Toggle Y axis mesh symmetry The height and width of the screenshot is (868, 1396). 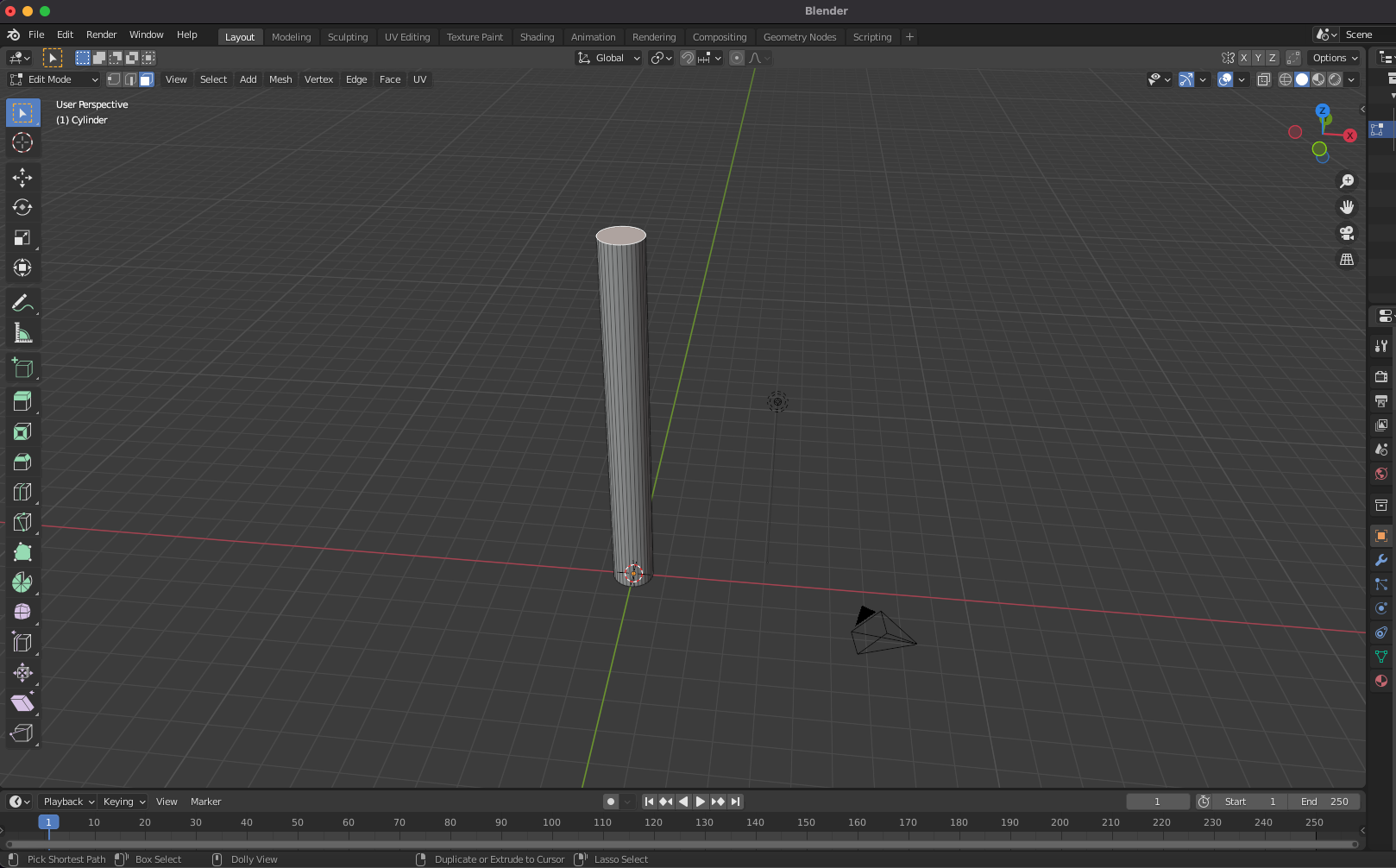coord(1258,58)
